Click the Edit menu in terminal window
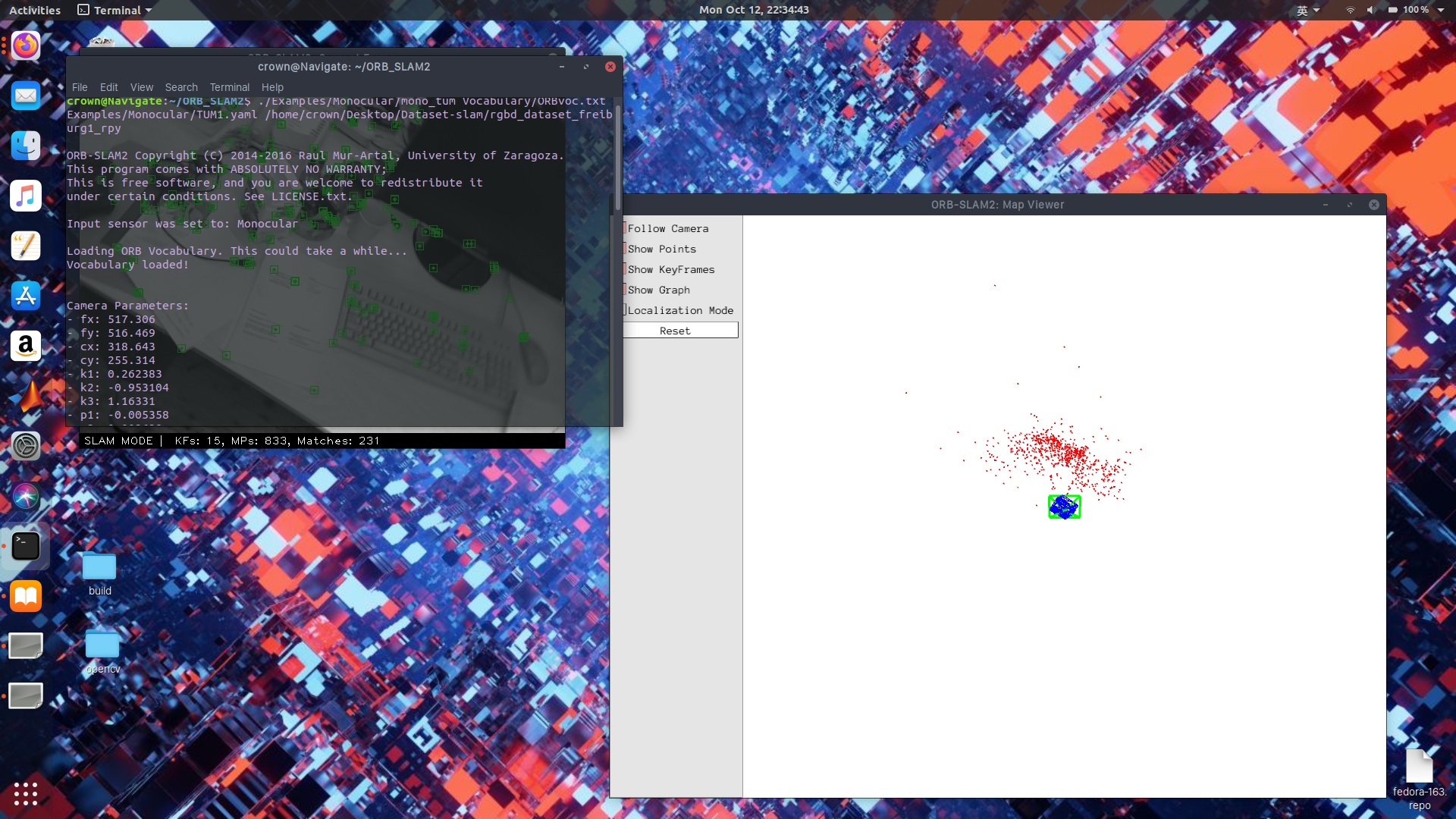 108,87
